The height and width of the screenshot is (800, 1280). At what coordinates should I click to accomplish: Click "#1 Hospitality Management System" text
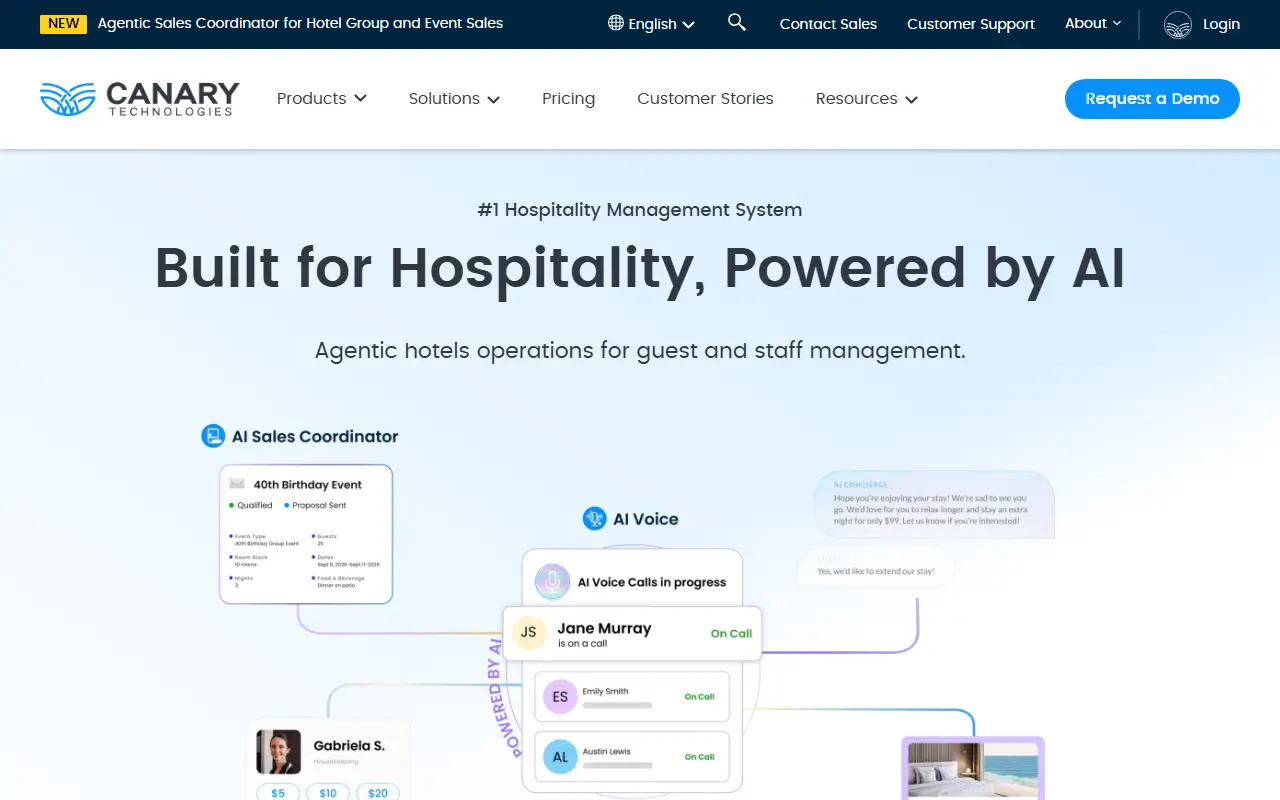[640, 210]
